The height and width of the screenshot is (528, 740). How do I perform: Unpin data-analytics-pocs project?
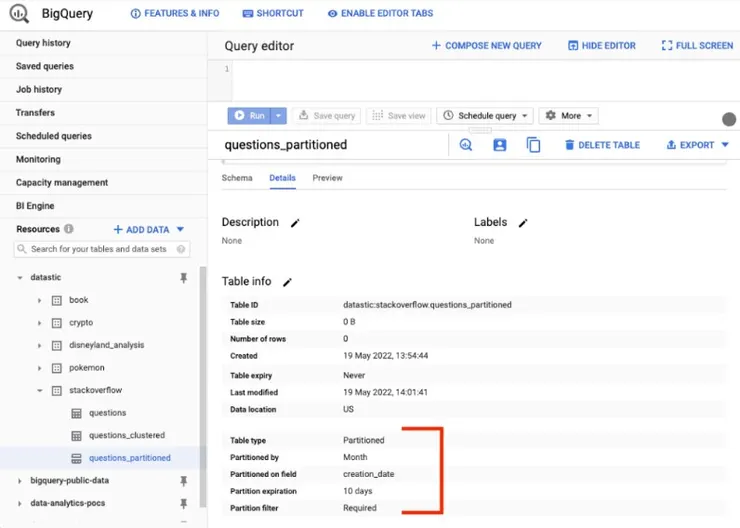pos(184,503)
